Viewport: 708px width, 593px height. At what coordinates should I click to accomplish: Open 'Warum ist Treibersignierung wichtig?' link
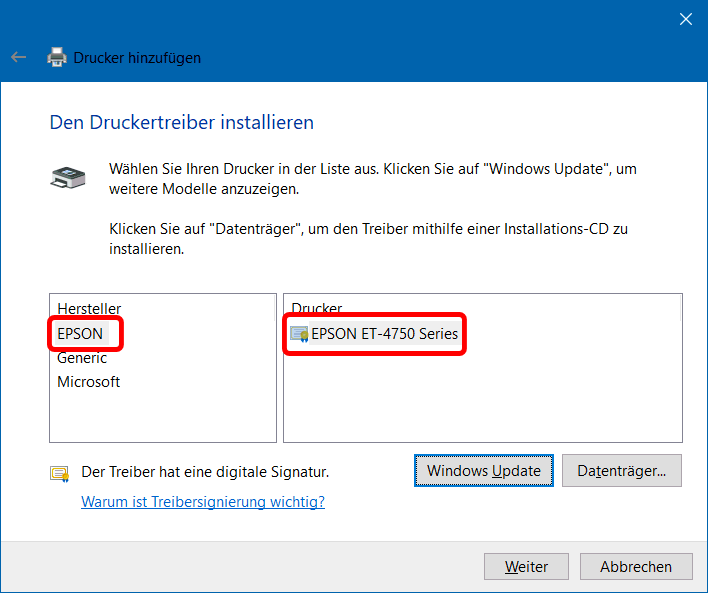pyautogui.click(x=203, y=502)
